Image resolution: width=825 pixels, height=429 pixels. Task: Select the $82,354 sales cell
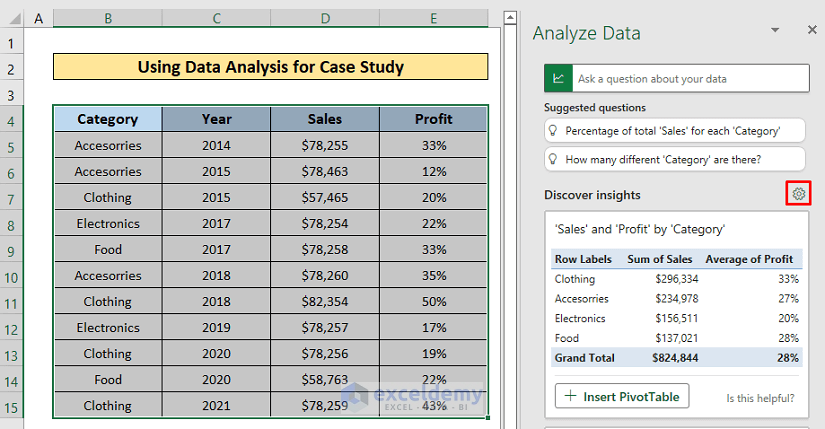[x=325, y=301]
